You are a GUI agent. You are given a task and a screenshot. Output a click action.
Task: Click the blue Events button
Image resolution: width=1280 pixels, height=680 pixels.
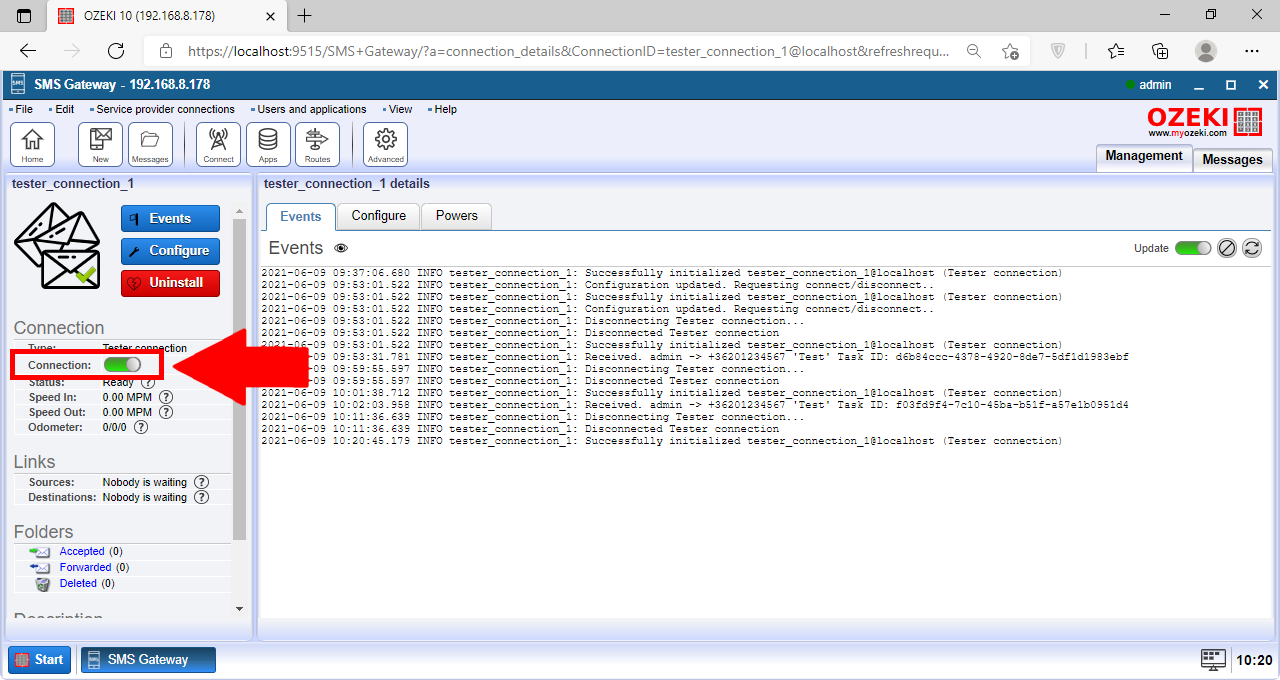click(x=170, y=219)
